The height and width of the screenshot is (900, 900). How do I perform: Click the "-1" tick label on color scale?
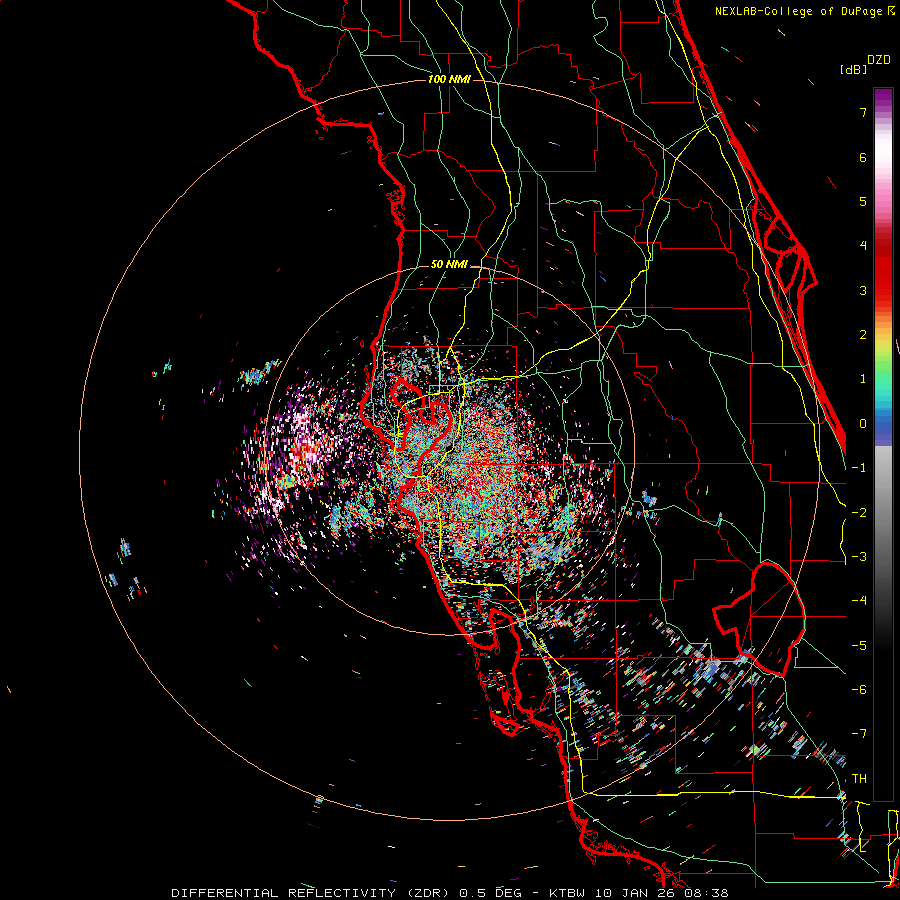pos(859,468)
